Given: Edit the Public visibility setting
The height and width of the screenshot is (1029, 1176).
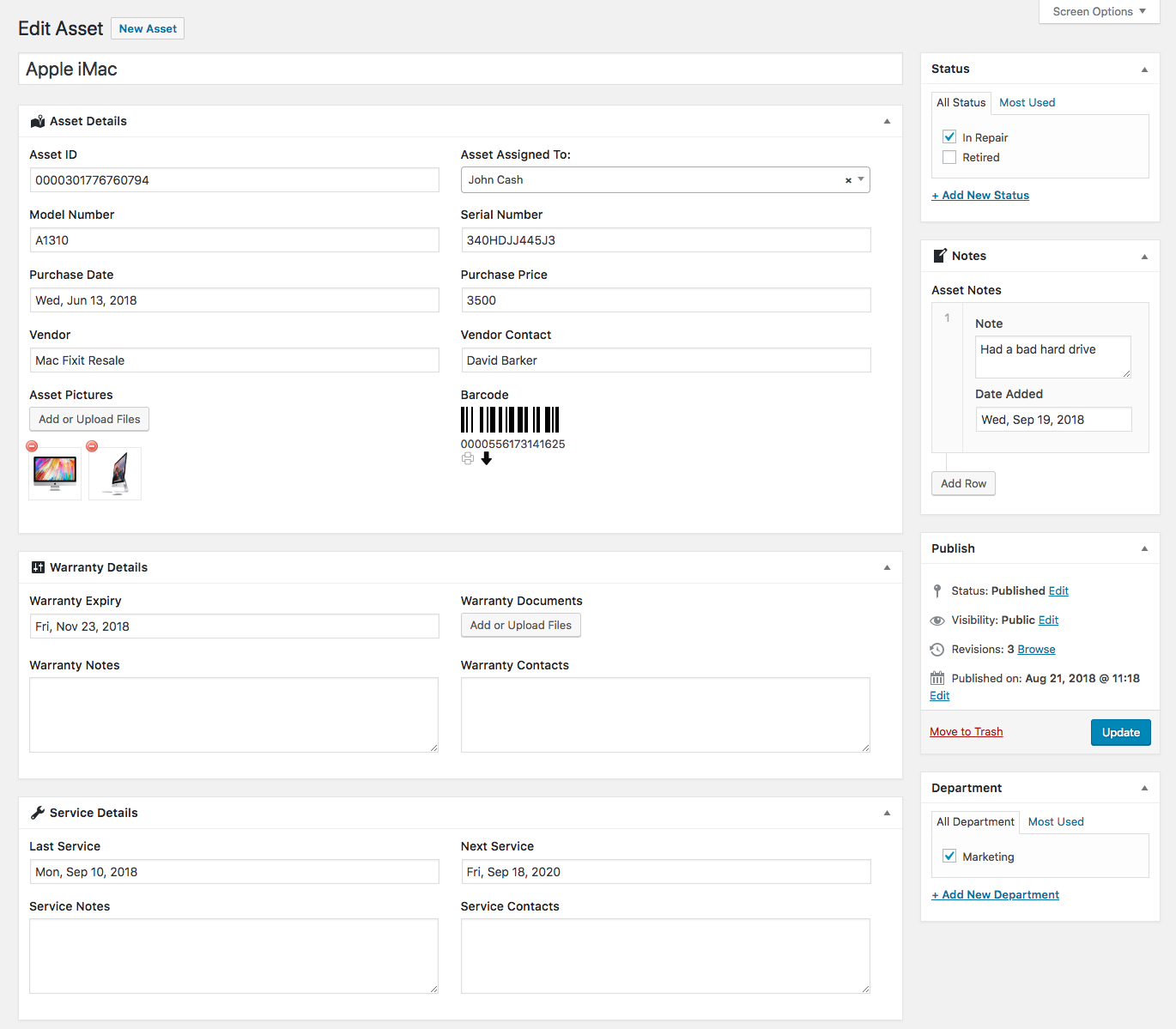Looking at the screenshot, I should 1049,620.
